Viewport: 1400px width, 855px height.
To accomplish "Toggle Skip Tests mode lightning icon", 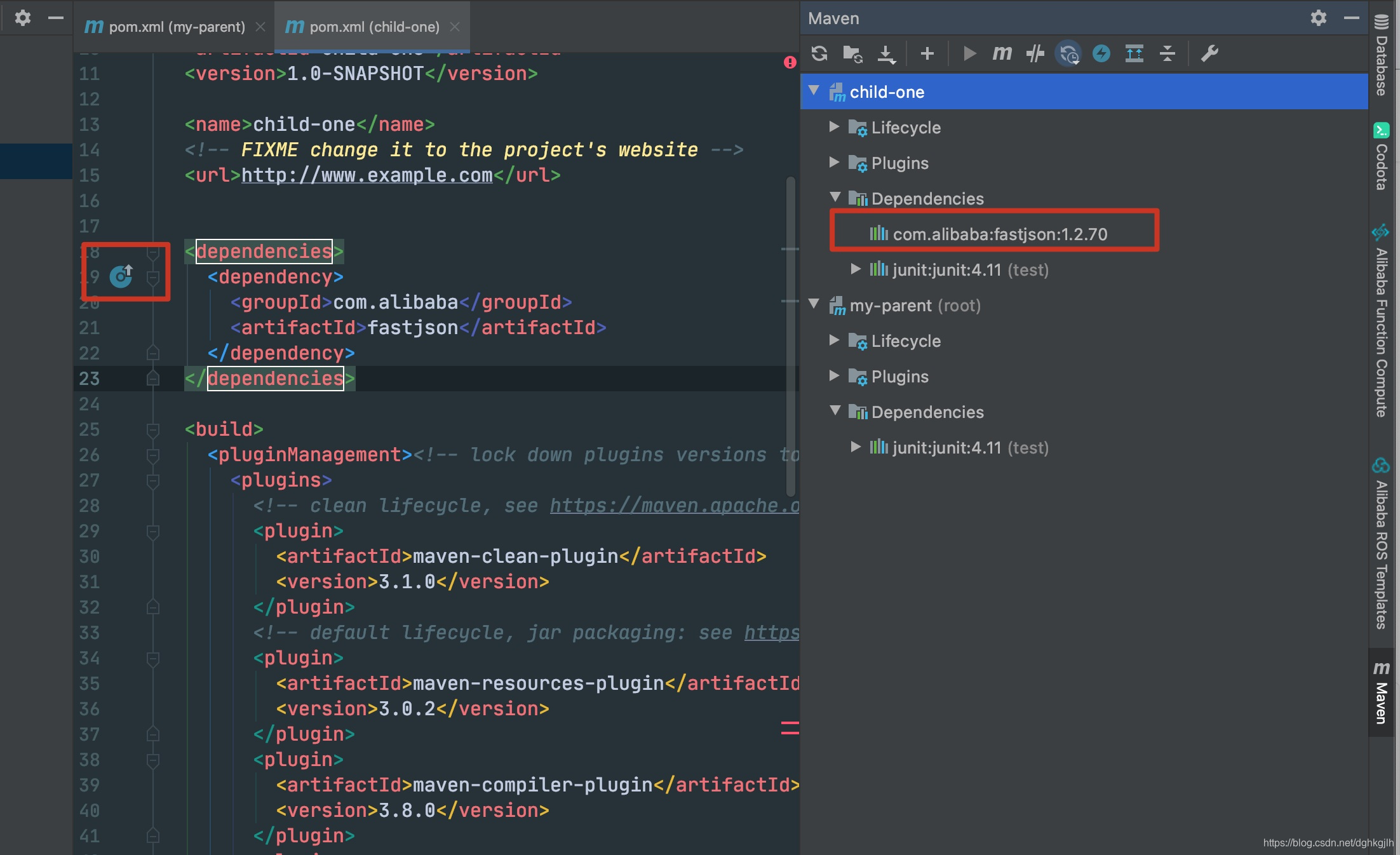I will 1101,53.
